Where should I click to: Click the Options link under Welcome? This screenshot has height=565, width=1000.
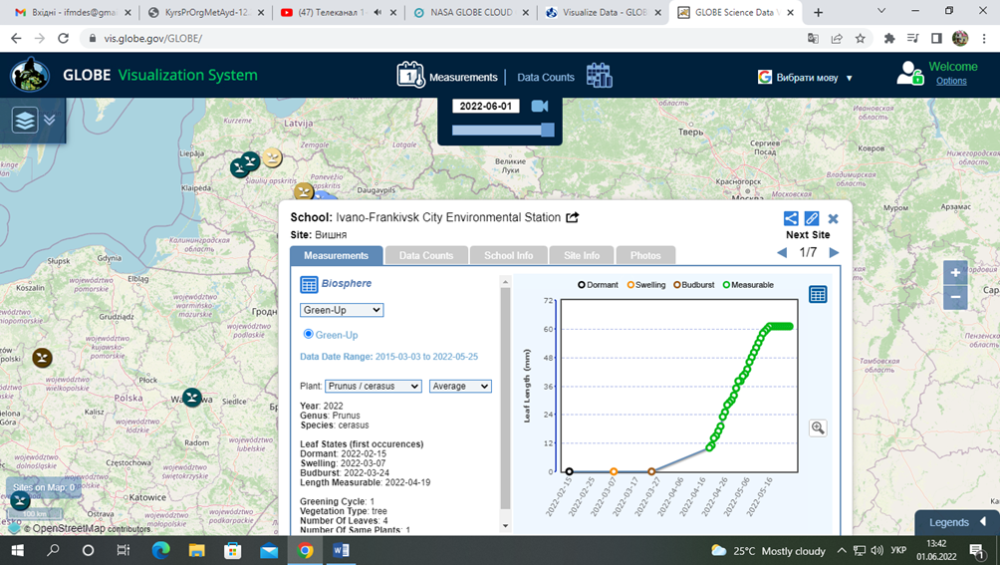(951, 81)
